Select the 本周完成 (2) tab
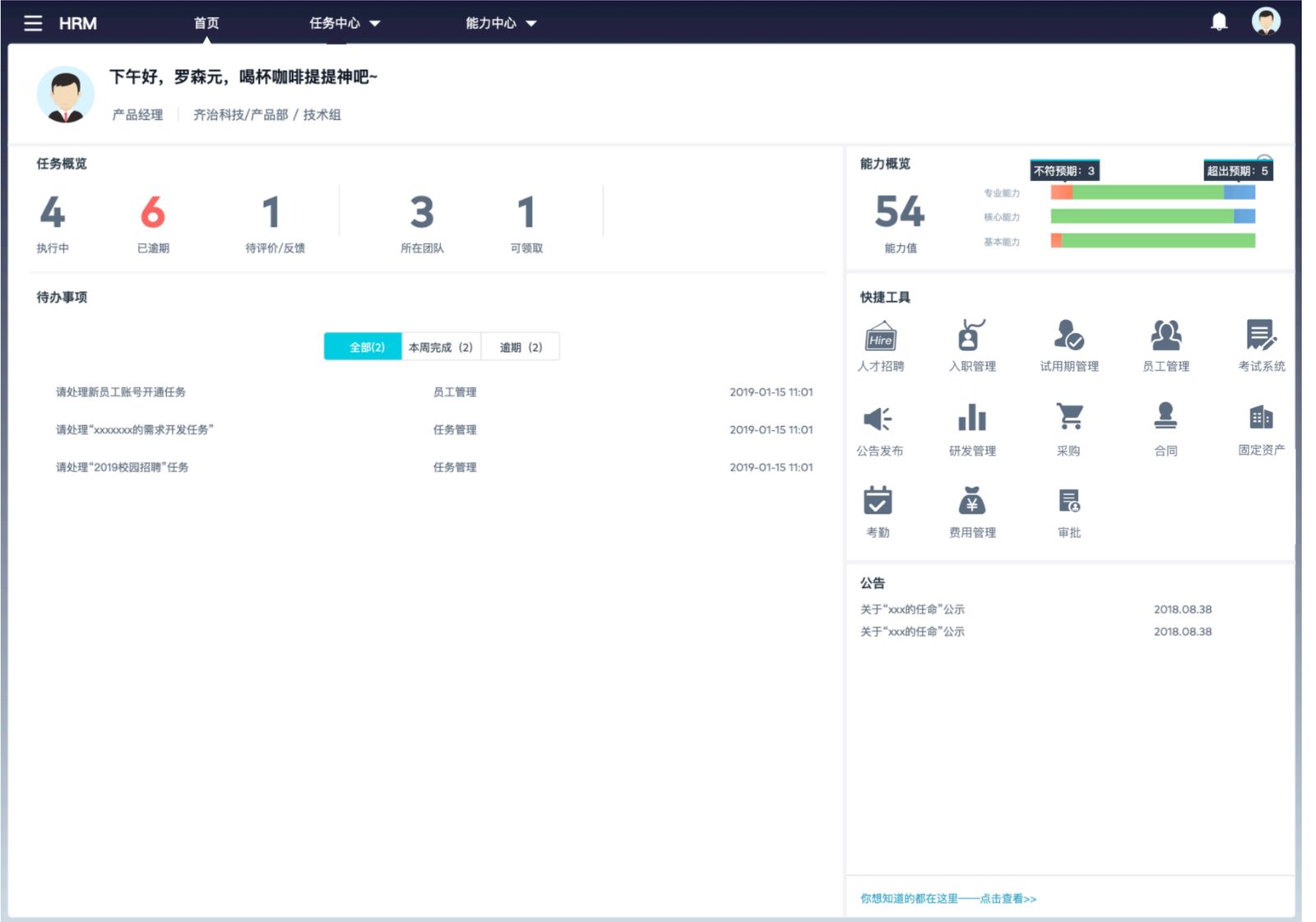1316x922 pixels. click(x=441, y=347)
